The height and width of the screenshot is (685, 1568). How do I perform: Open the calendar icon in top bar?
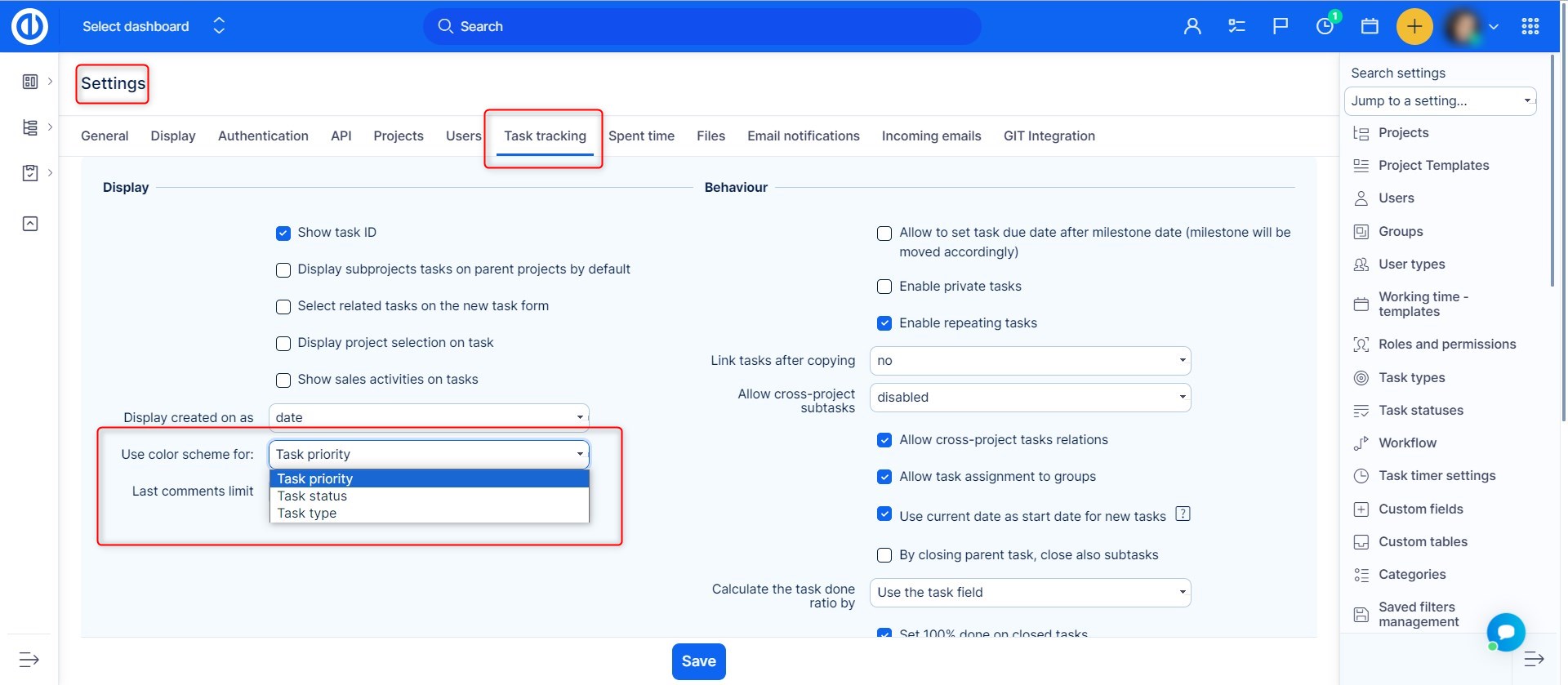tap(1370, 26)
